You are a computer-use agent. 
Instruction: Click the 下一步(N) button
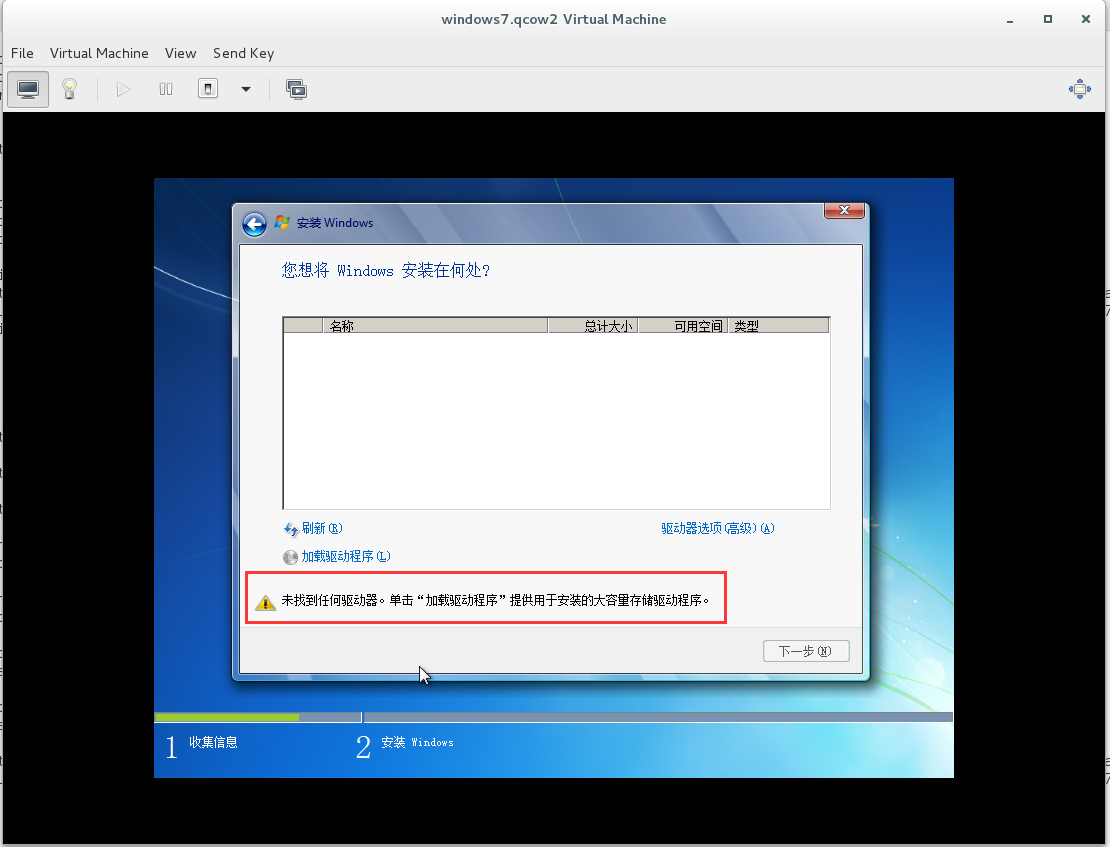pos(806,651)
